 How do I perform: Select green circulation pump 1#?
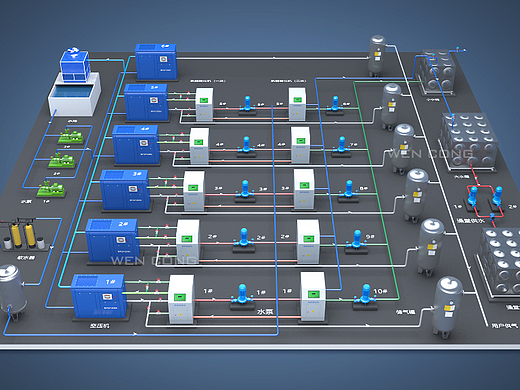[51, 188]
